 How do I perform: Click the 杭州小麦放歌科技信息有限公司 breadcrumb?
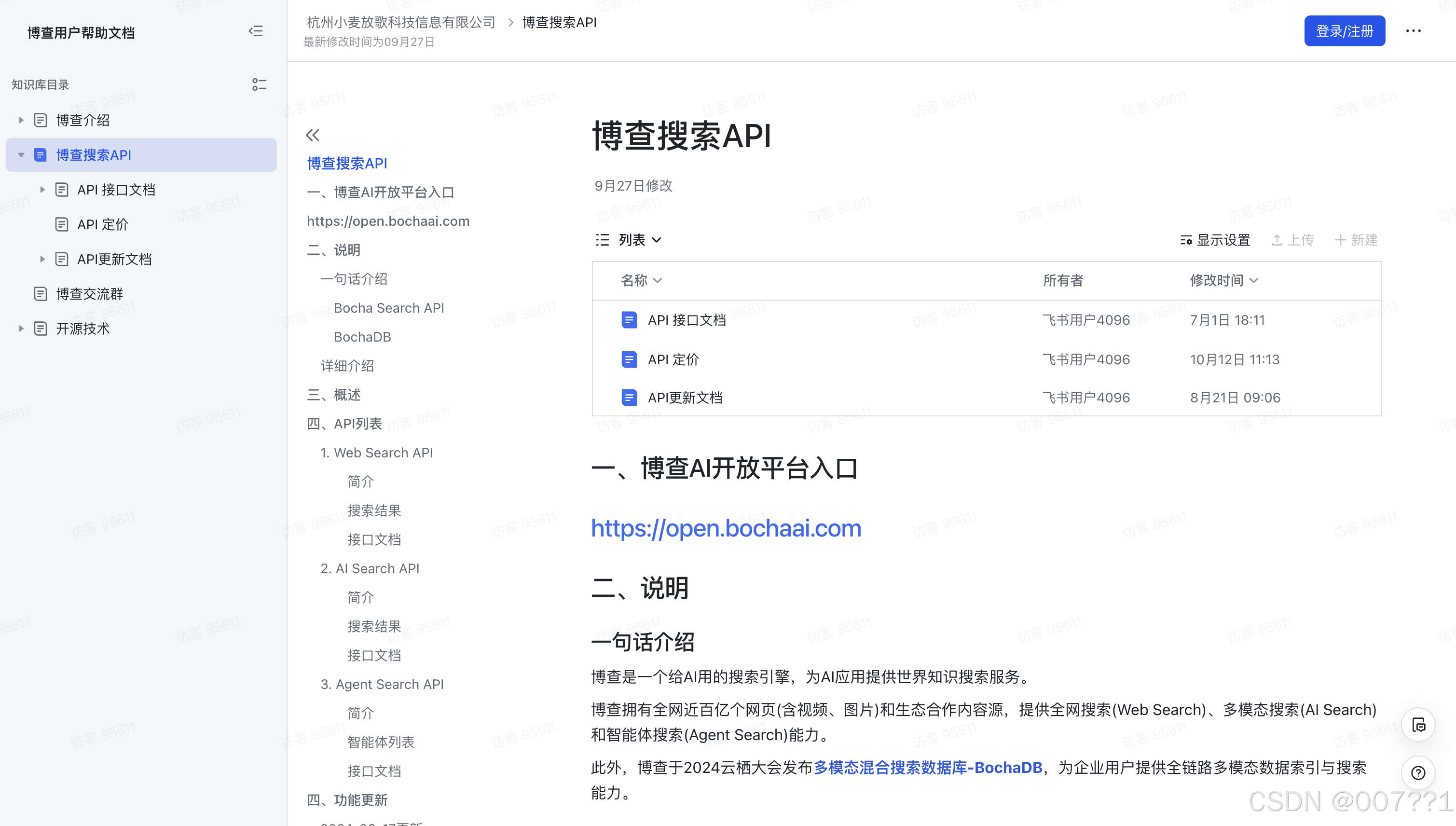[401, 22]
